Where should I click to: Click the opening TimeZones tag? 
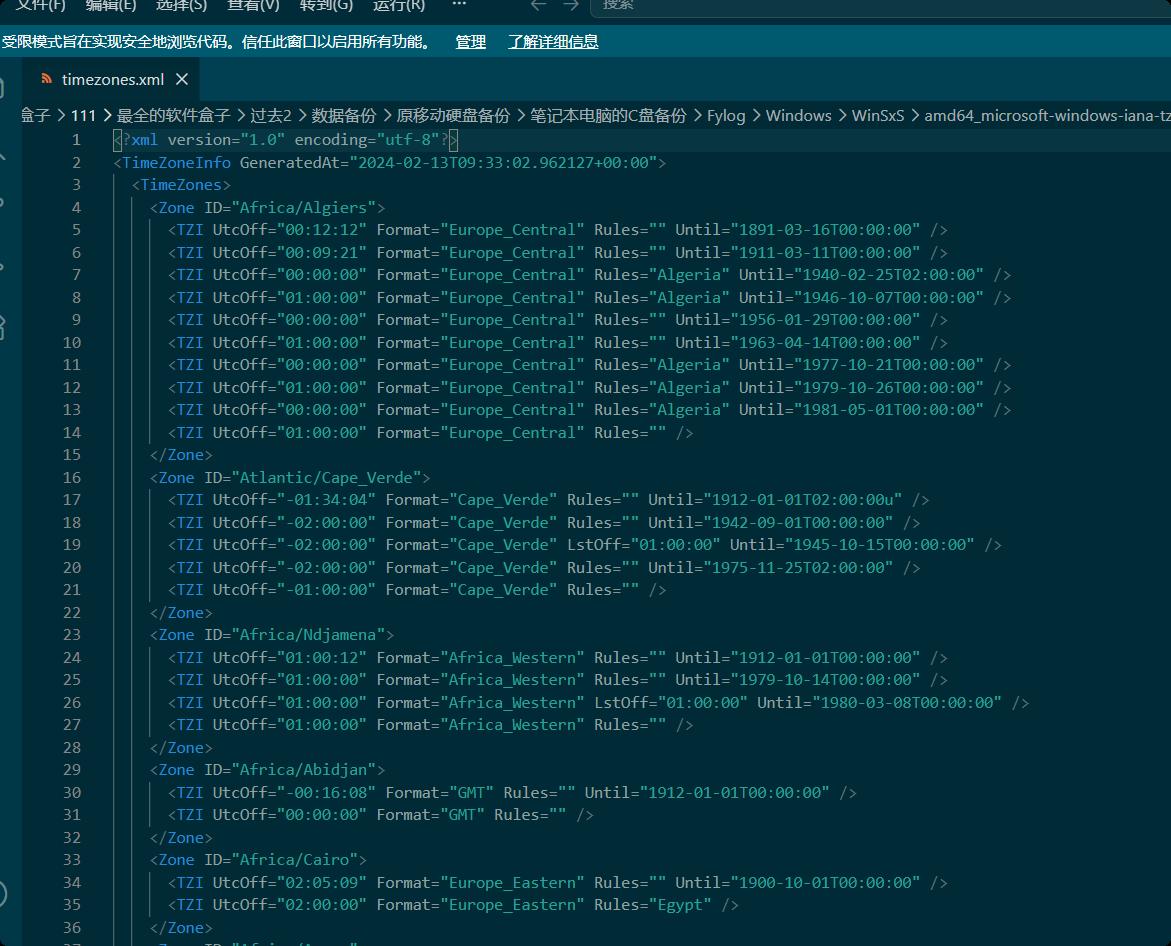coord(181,184)
